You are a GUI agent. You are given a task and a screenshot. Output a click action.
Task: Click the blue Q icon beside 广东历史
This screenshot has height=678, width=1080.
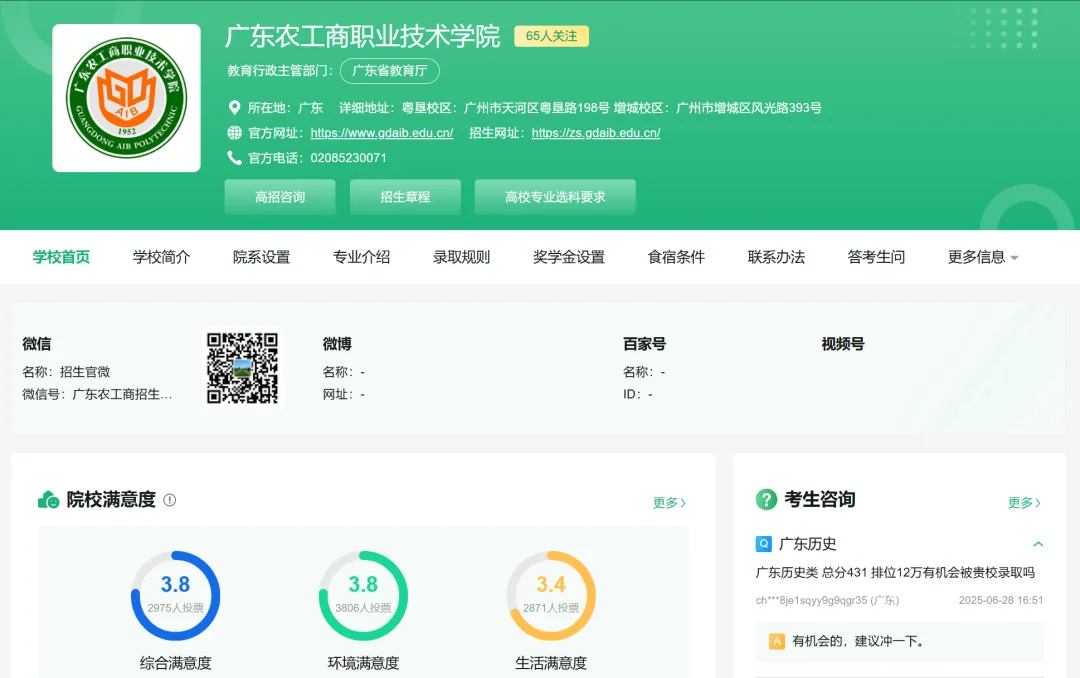point(763,544)
